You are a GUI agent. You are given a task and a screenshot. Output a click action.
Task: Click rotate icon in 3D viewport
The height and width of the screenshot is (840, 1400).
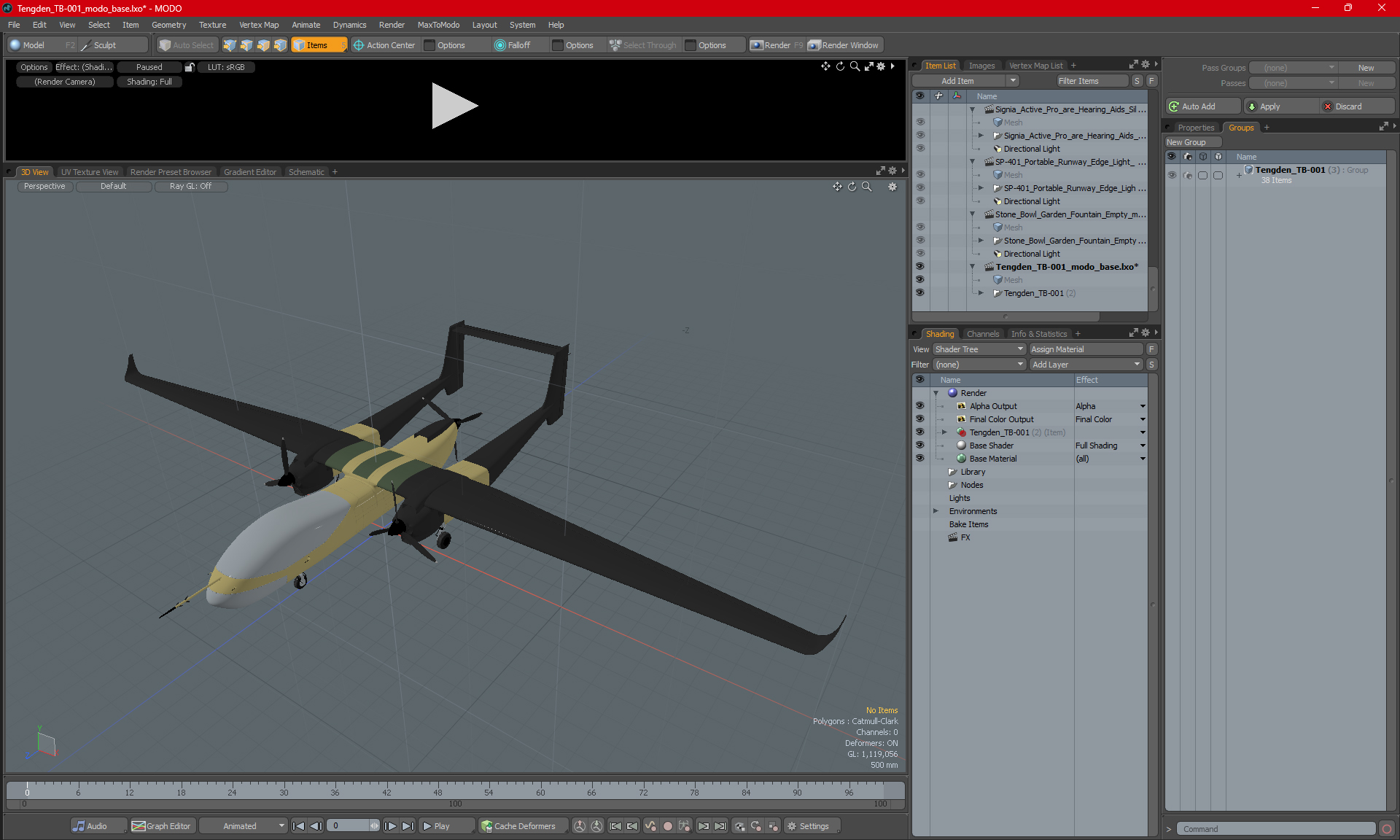tap(852, 187)
